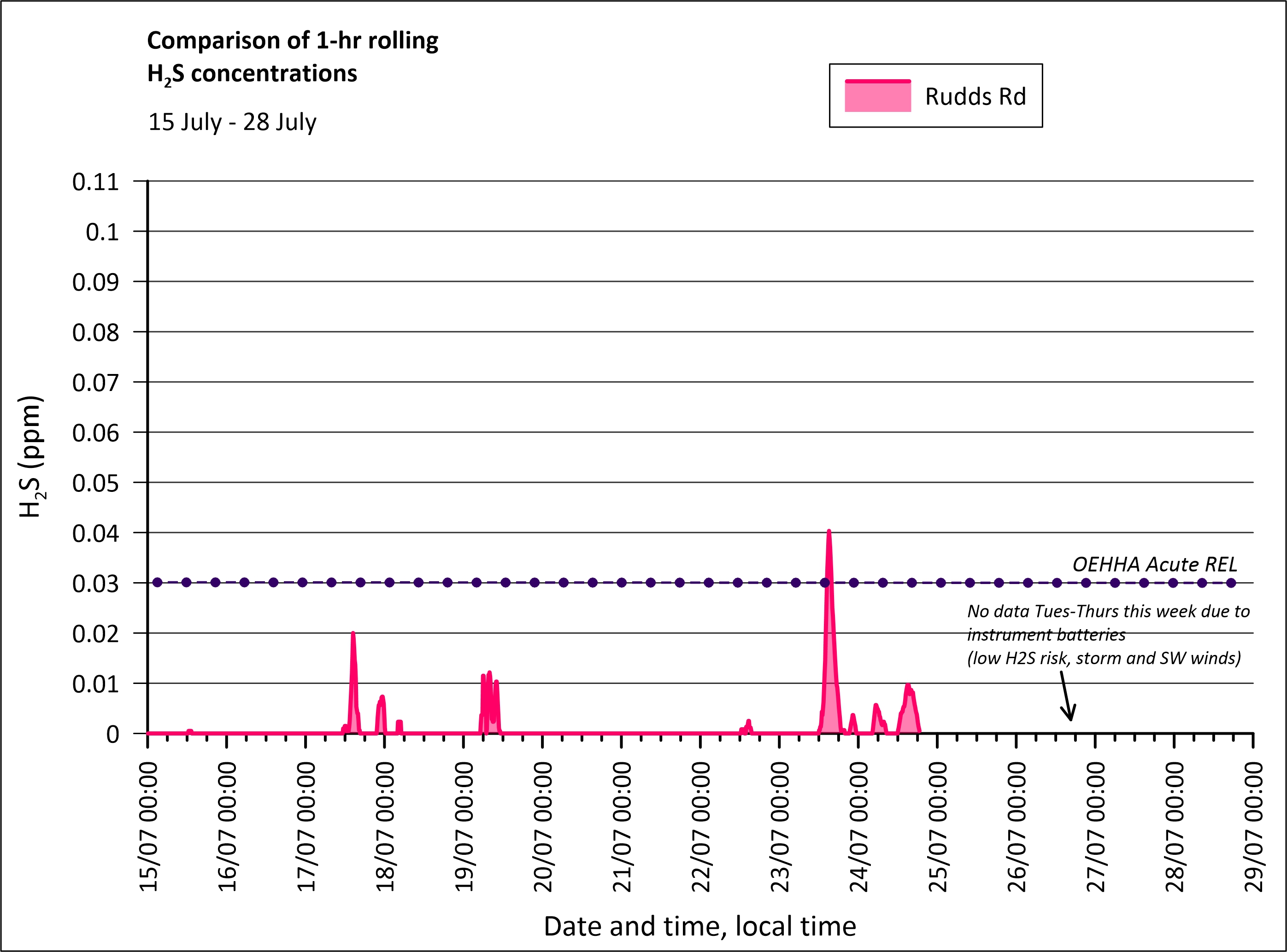Screen dimensions: 1287x952
Task: Click the 0.07 y-axis label
Action: pyautogui.click(x=96, y=383)
